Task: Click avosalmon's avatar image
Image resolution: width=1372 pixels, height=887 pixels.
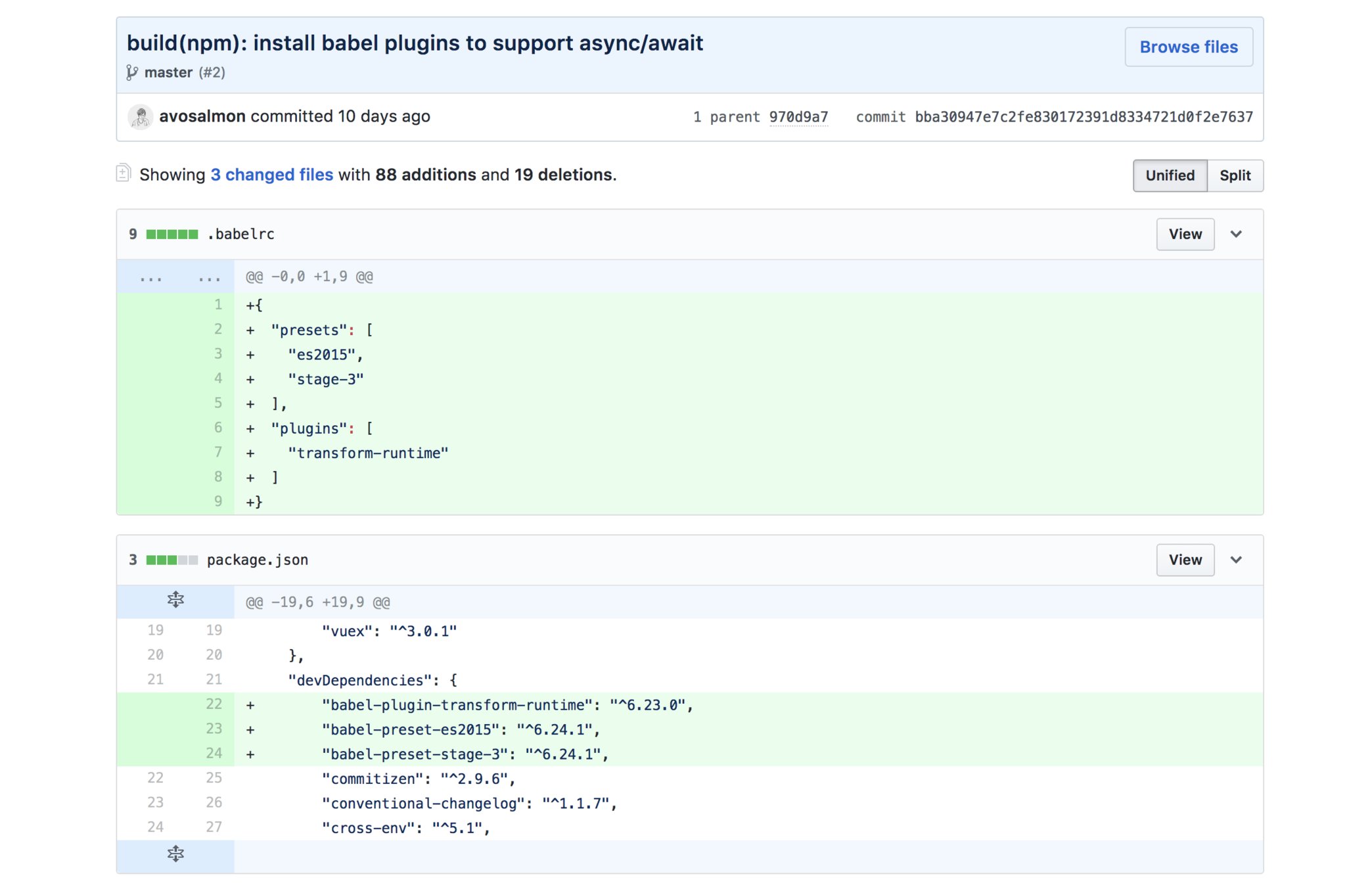Action: [x=140, y=117]
